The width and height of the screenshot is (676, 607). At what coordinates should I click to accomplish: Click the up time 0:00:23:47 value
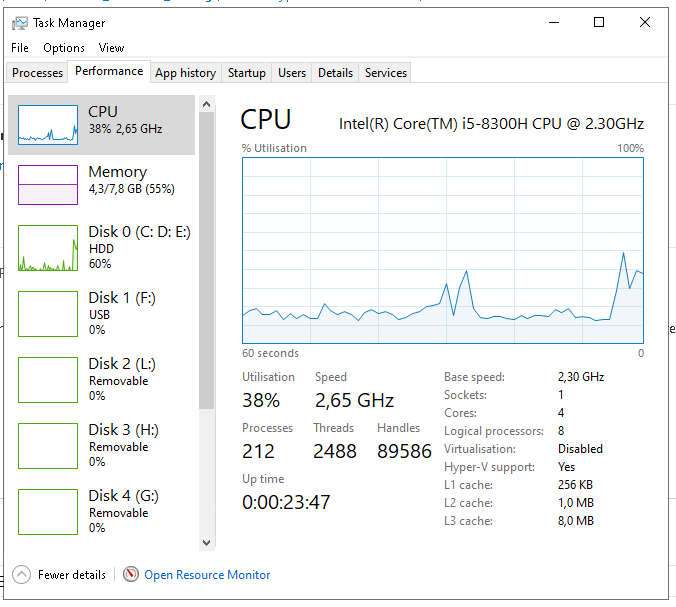pyautogui.click(x=286, y=502)
